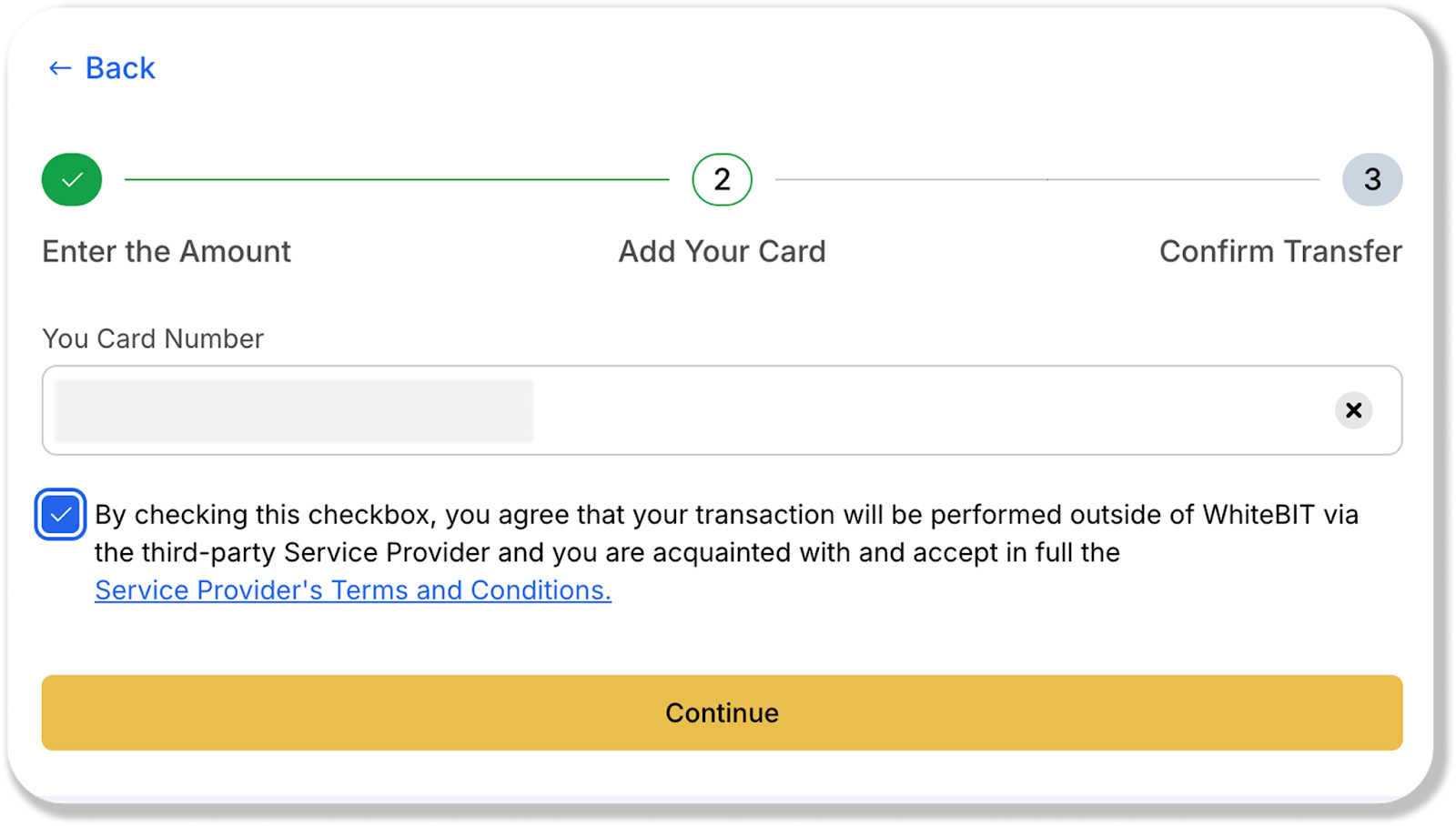
Task: Click the gray progress line before step three
Action: click(x=1046, y=179)
